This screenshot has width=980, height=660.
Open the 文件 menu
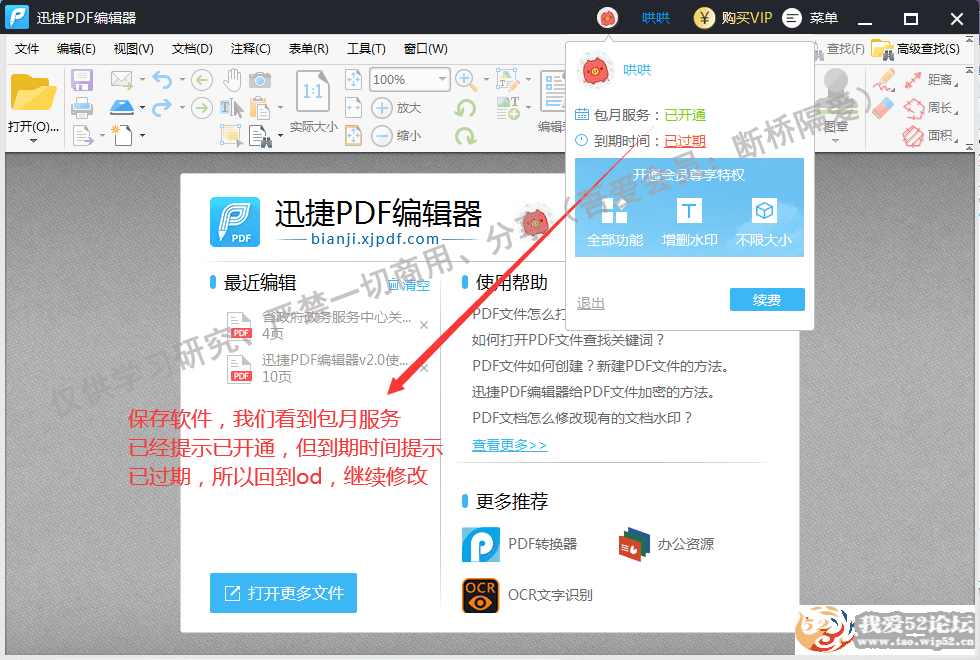[x=27, y=49]
